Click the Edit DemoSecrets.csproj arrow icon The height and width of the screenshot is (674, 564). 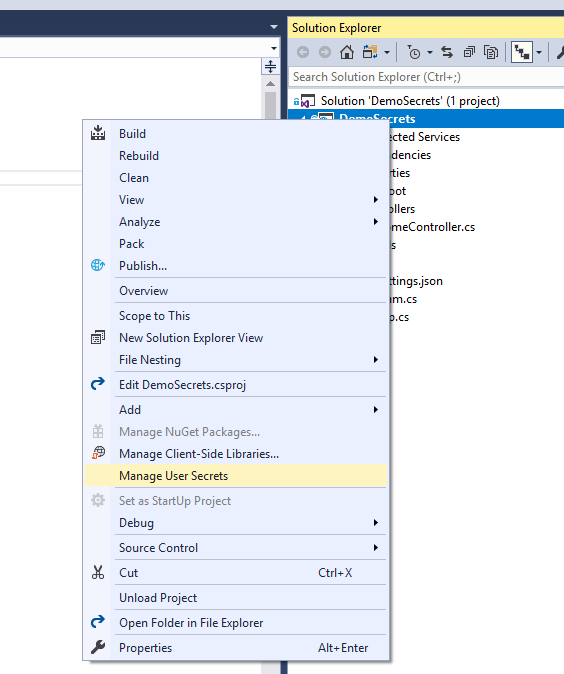click(98, 384)
